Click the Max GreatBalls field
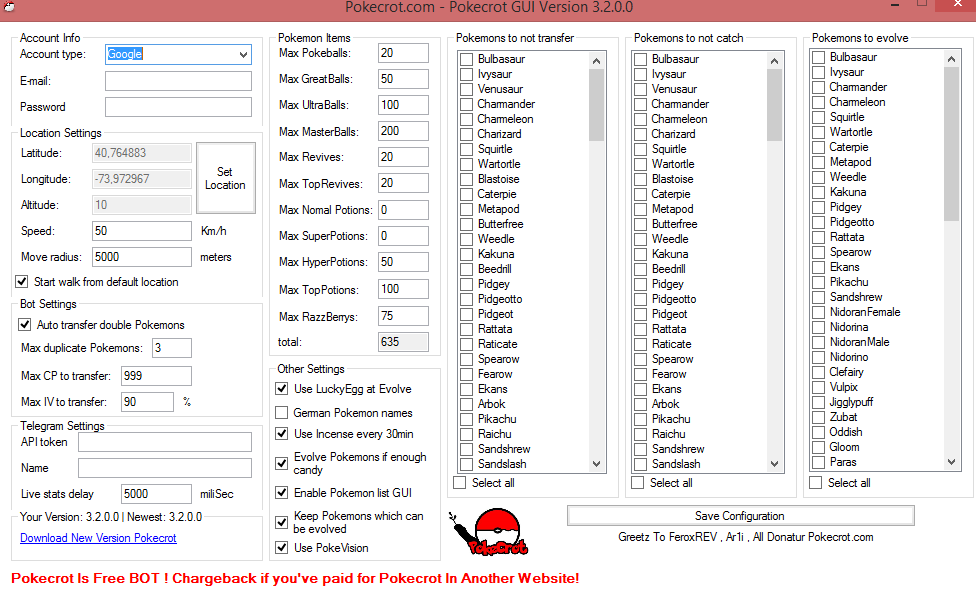The image size is (976, 589). [403, 79]
